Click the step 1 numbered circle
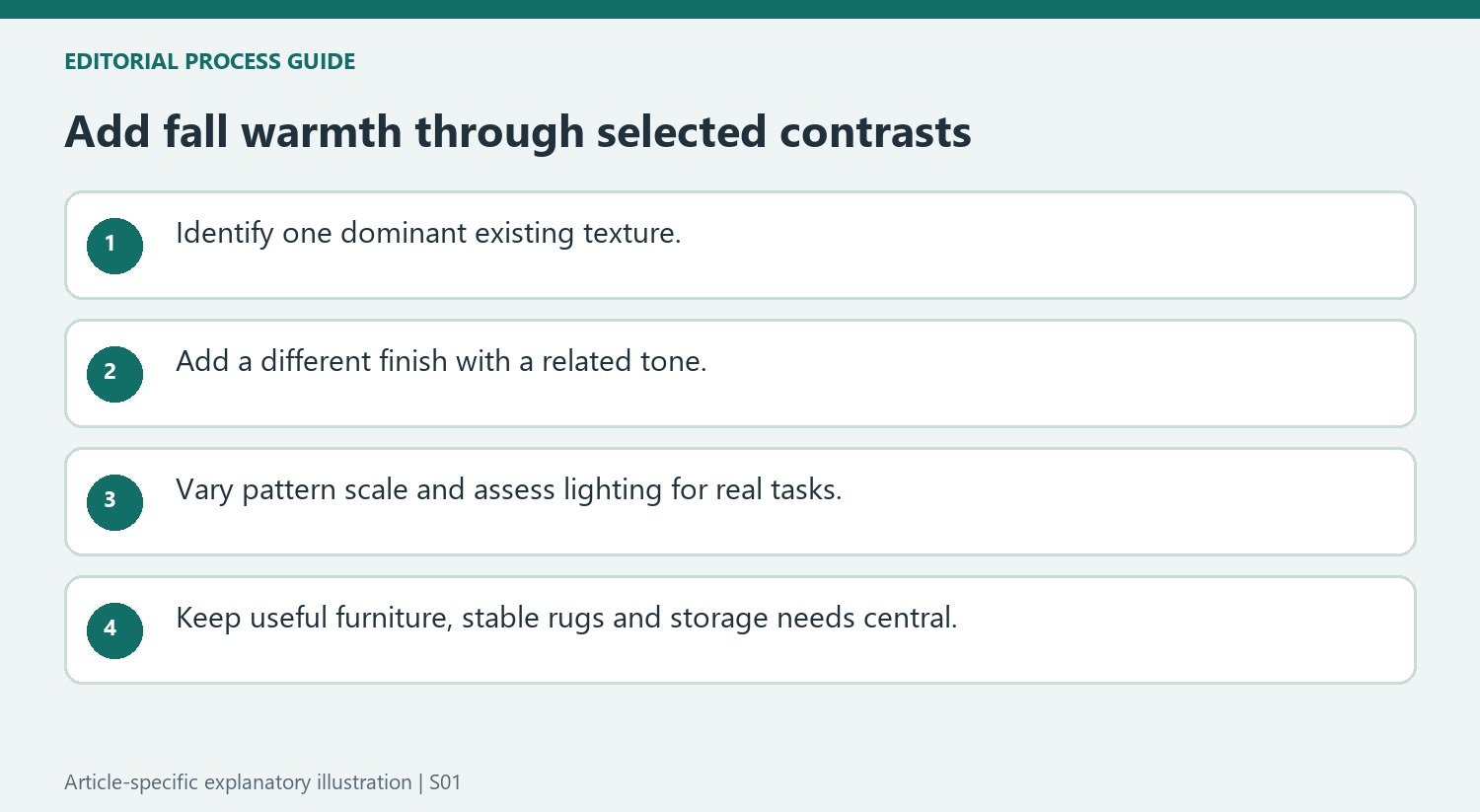This screenshot has height=812, width=1480. [114, 246]
